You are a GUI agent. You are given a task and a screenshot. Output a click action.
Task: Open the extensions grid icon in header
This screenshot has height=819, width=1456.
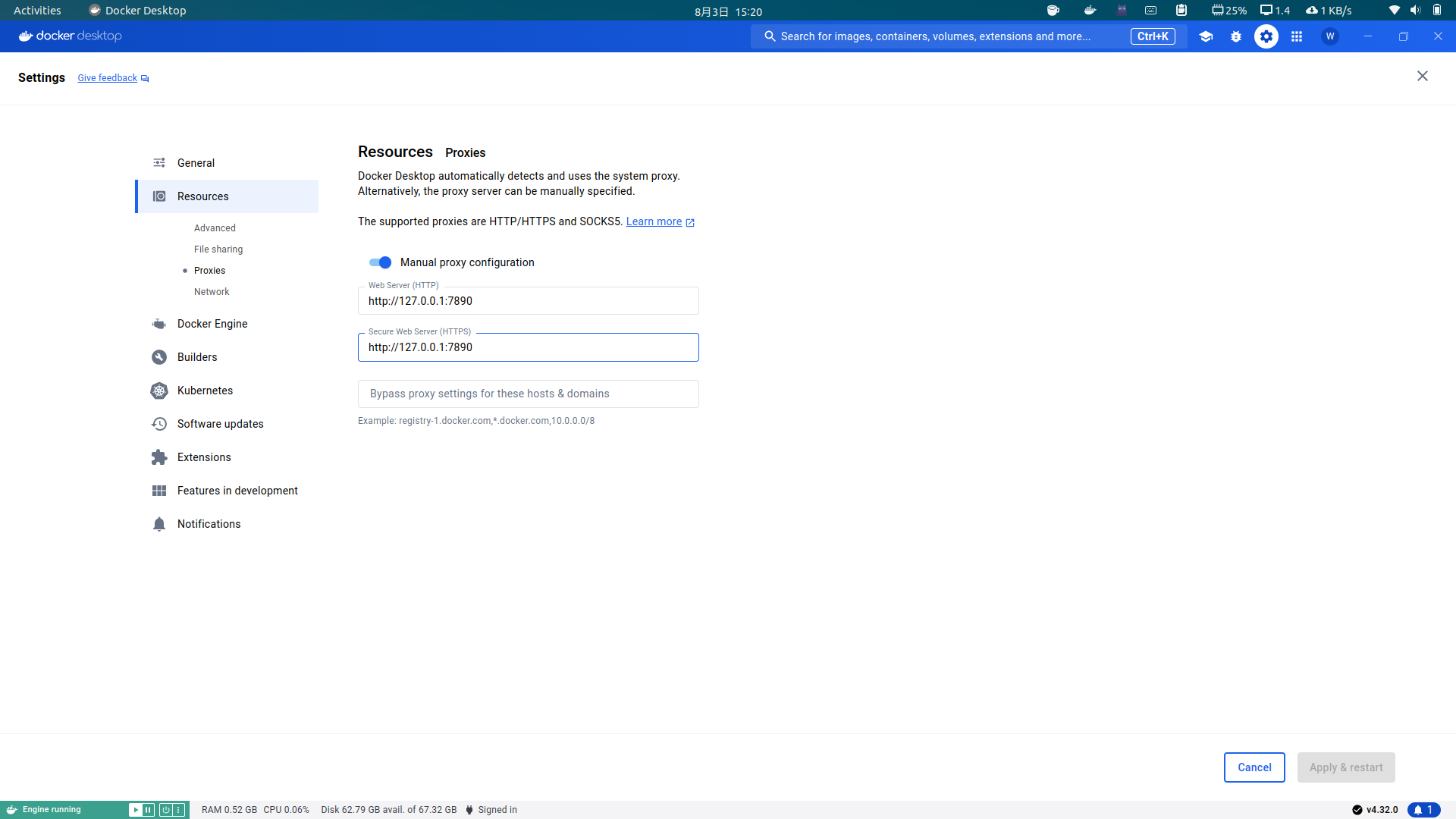(x=1297, y=36)
